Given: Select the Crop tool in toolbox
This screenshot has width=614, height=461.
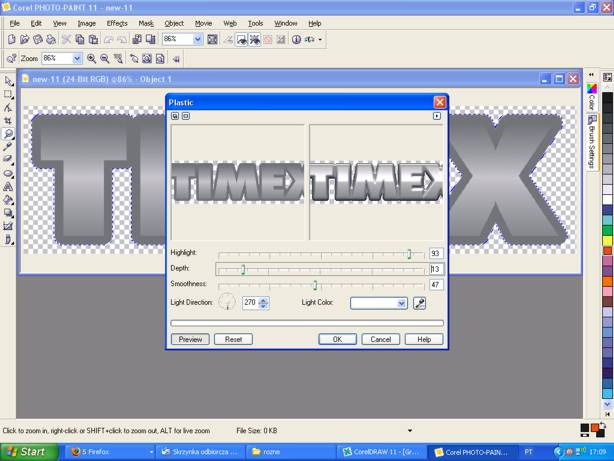Looking at the screenshot, I should coord(9,120).
